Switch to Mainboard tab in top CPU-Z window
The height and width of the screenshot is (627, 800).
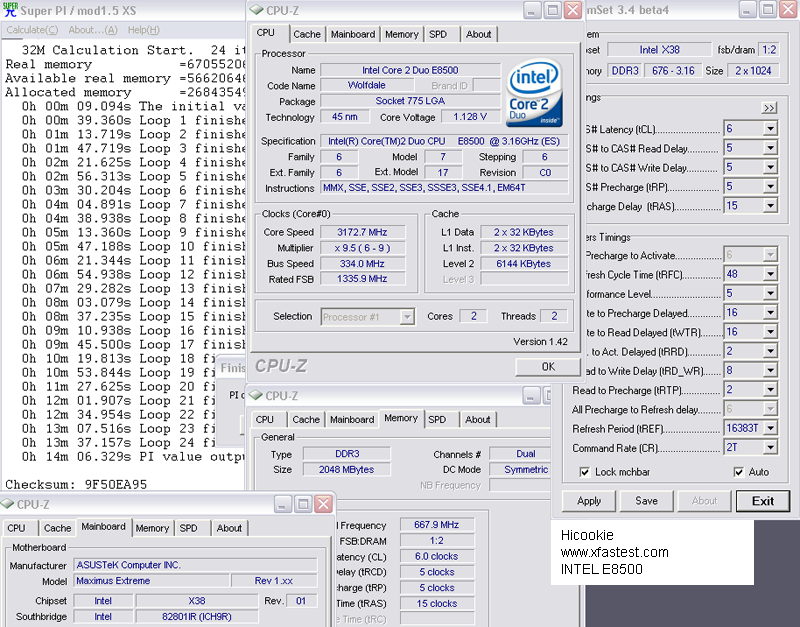pos(353,34)
